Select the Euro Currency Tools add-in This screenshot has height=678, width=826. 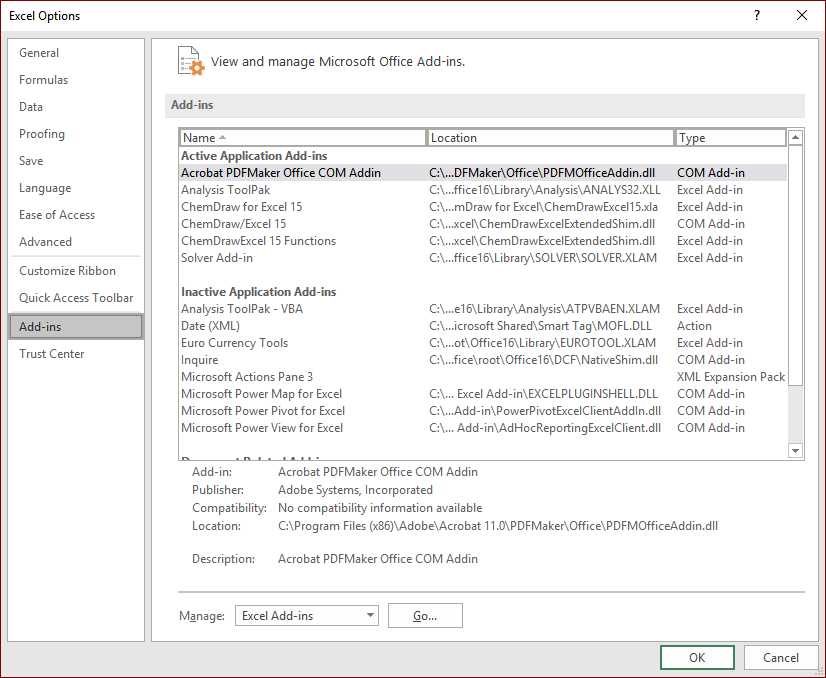tap(483, 343)
